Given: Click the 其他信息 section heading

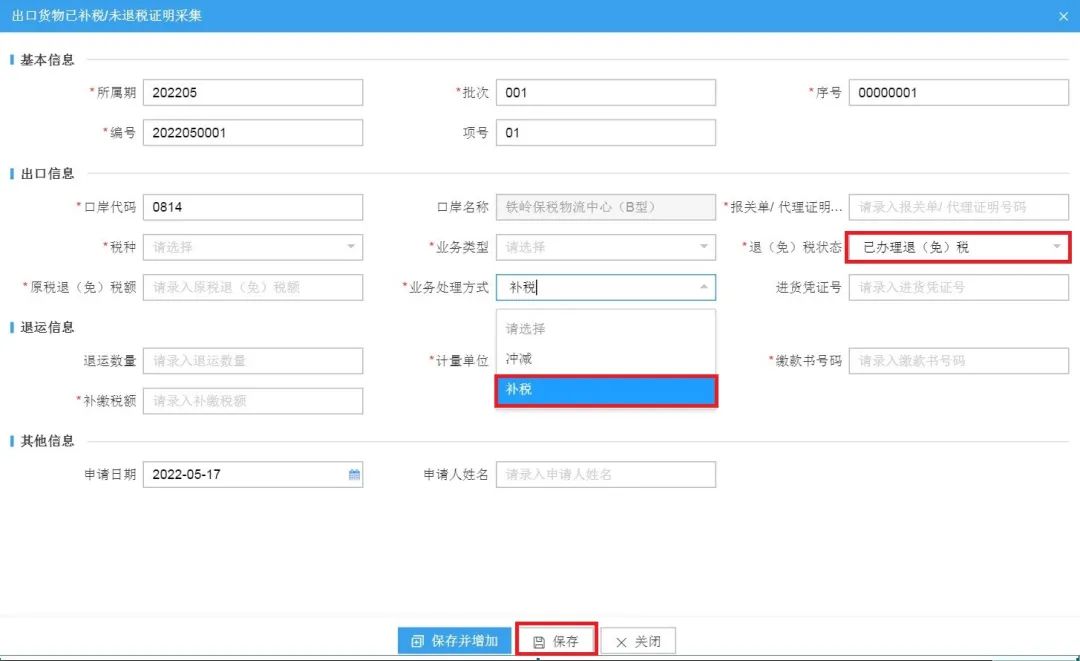Looking at the screenshot, I should [47, 441].
